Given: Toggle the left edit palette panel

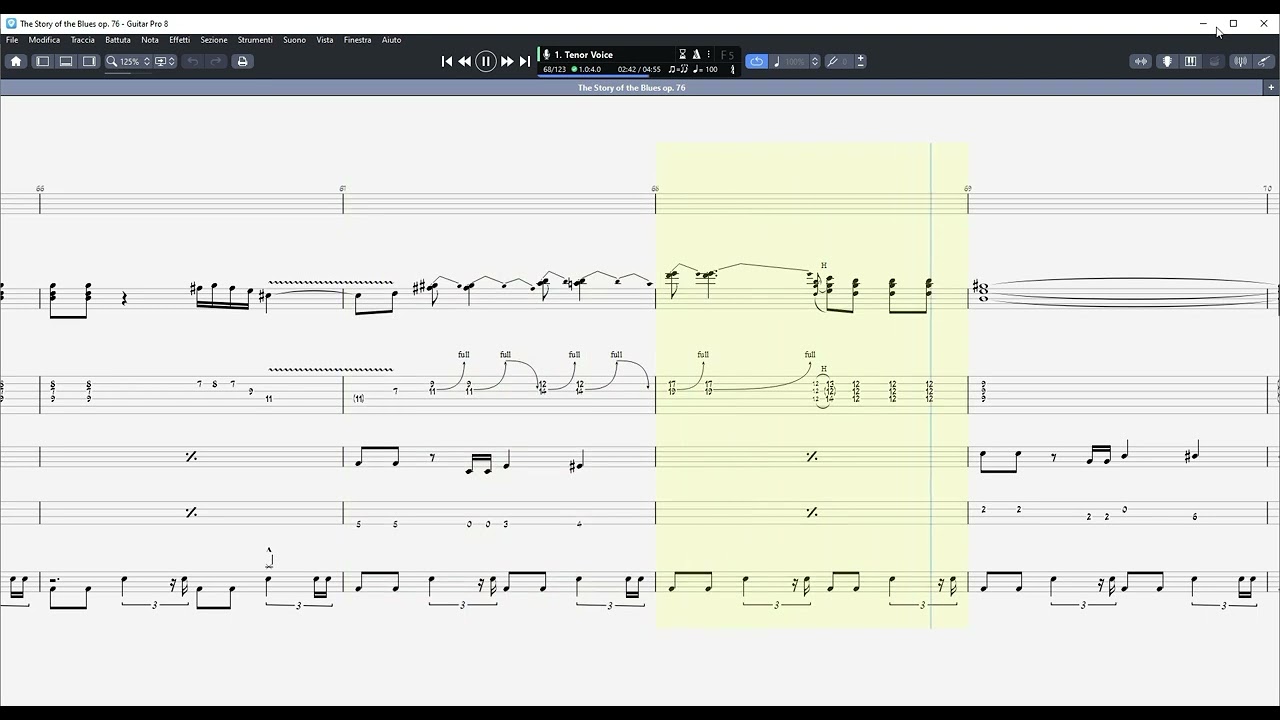Looking at the screenshot, I should point(43,61).
